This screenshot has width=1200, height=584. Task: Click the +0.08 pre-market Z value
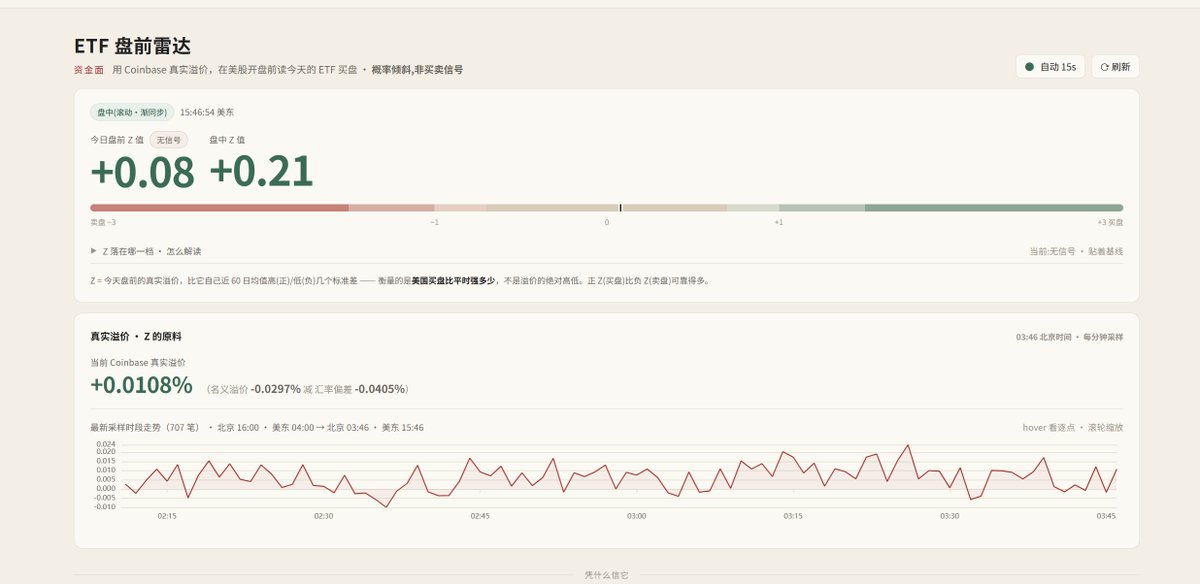click(x=142, y=173)
